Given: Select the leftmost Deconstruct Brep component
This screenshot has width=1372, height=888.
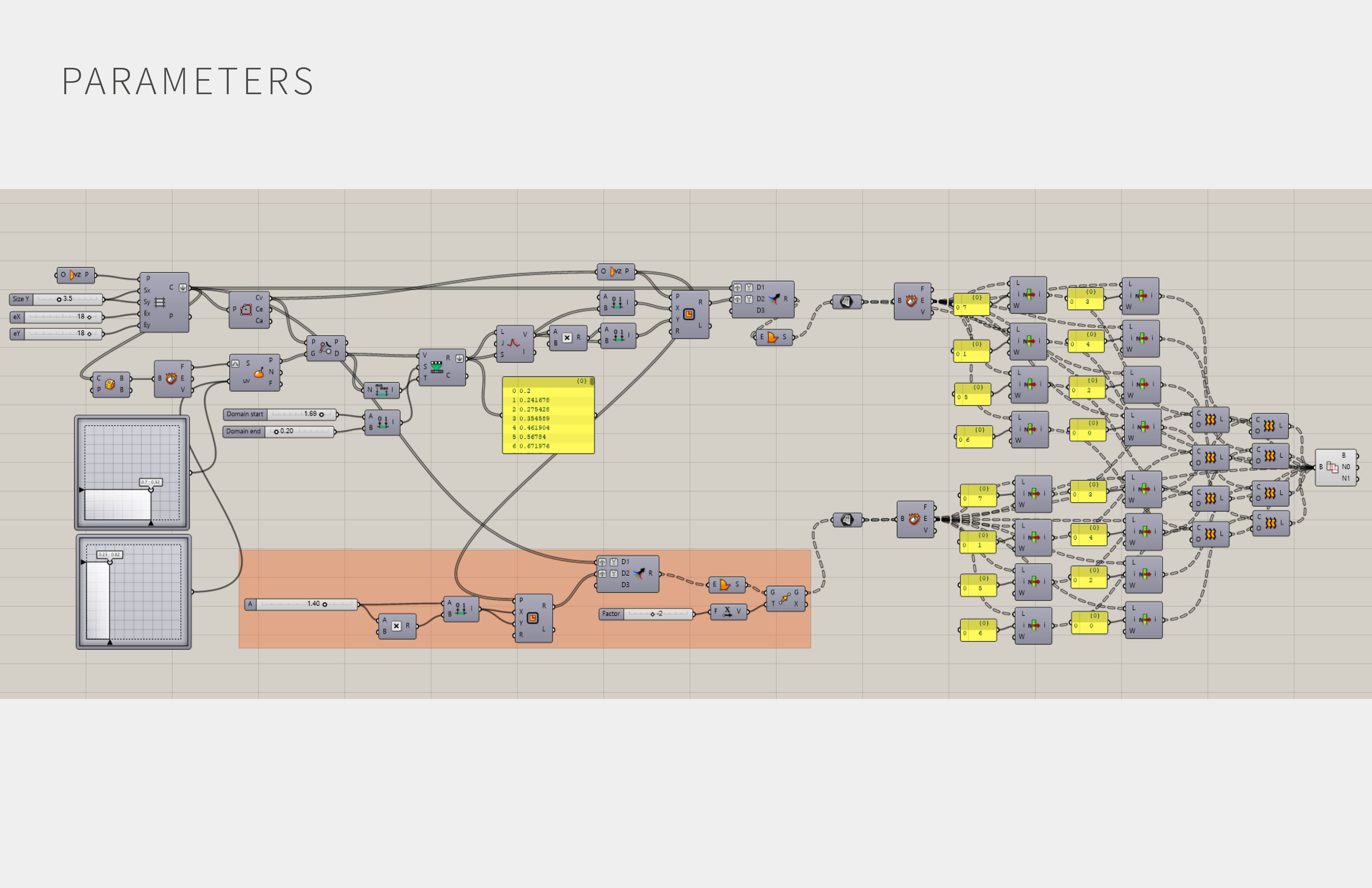Looking at the screenshot, I should point(171,379).
